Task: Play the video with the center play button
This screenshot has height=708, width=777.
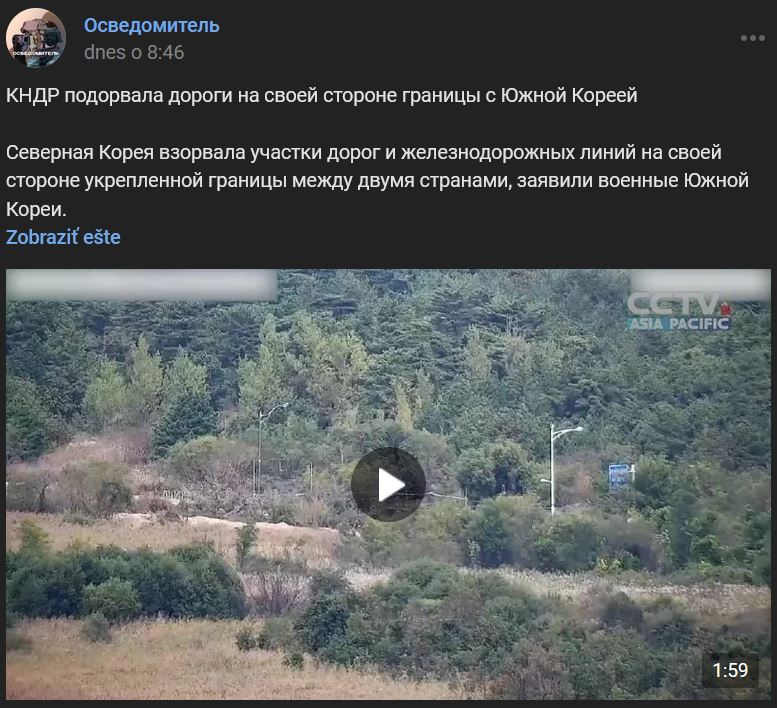Action: point(388,485)
